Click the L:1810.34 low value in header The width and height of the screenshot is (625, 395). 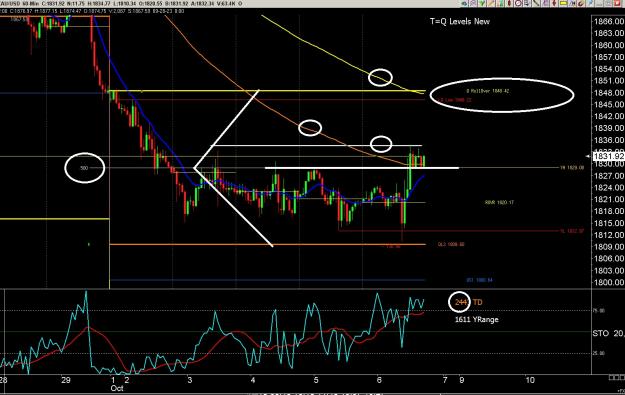(125, 4)
